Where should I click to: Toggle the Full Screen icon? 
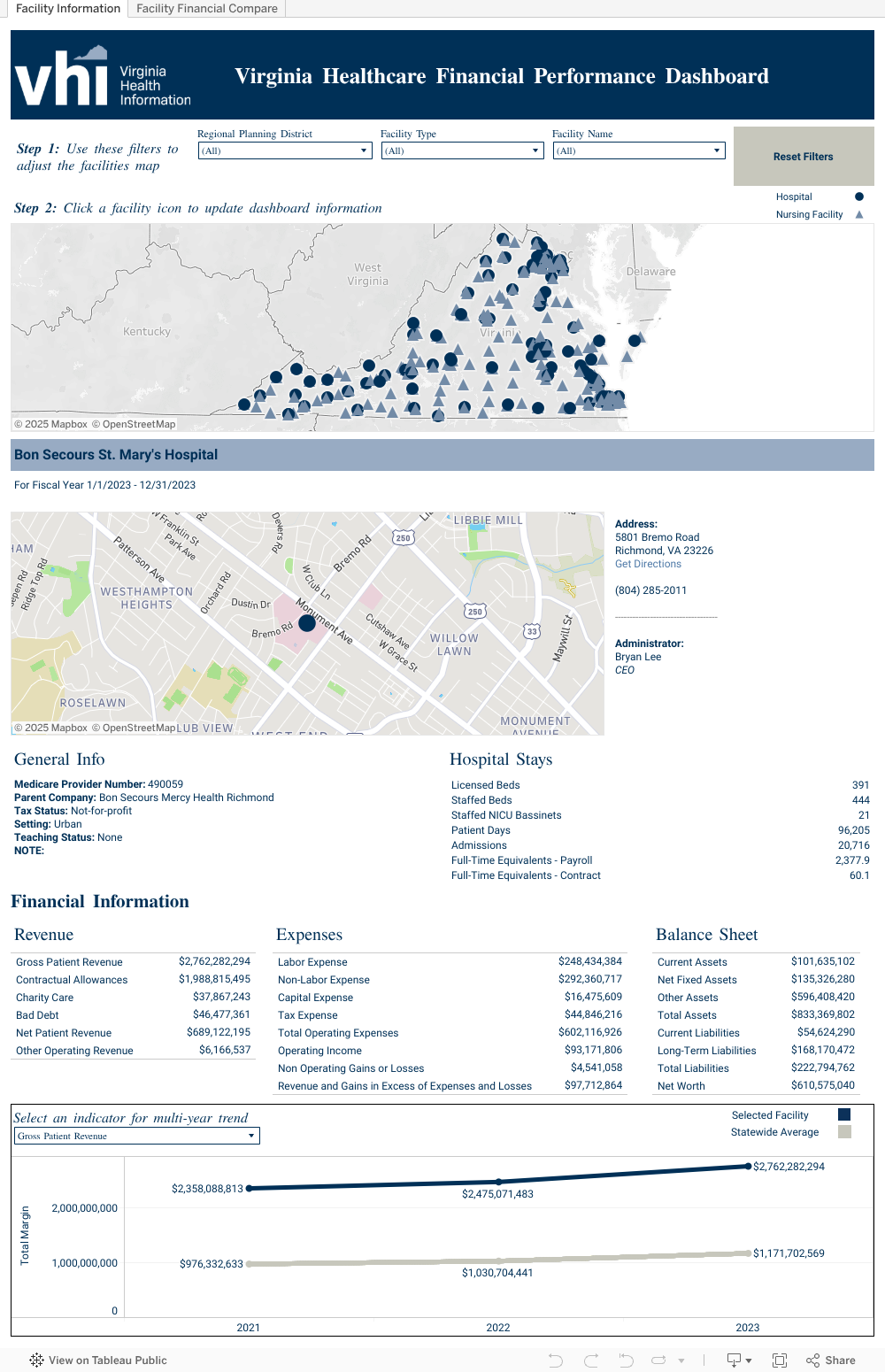[x=780, y=1360]
